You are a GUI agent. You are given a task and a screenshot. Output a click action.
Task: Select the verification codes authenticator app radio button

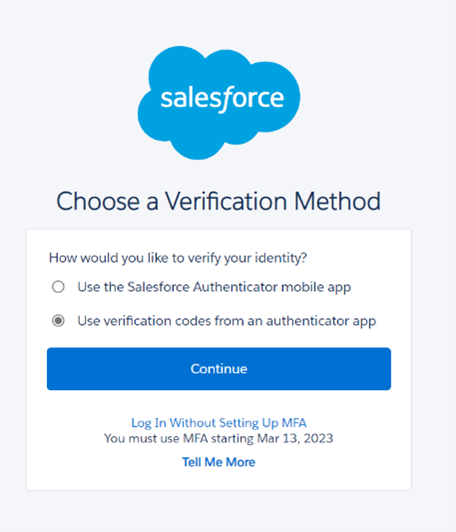coord(58,321)
